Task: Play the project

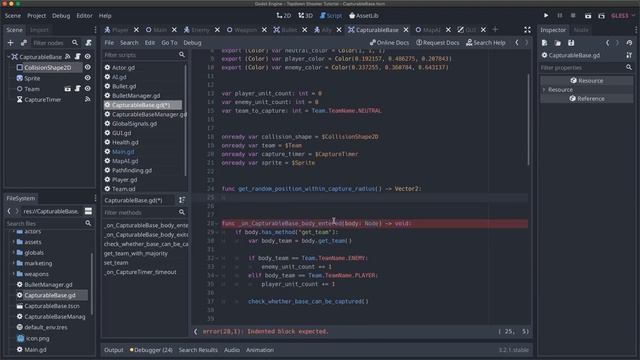Action: 546,16
